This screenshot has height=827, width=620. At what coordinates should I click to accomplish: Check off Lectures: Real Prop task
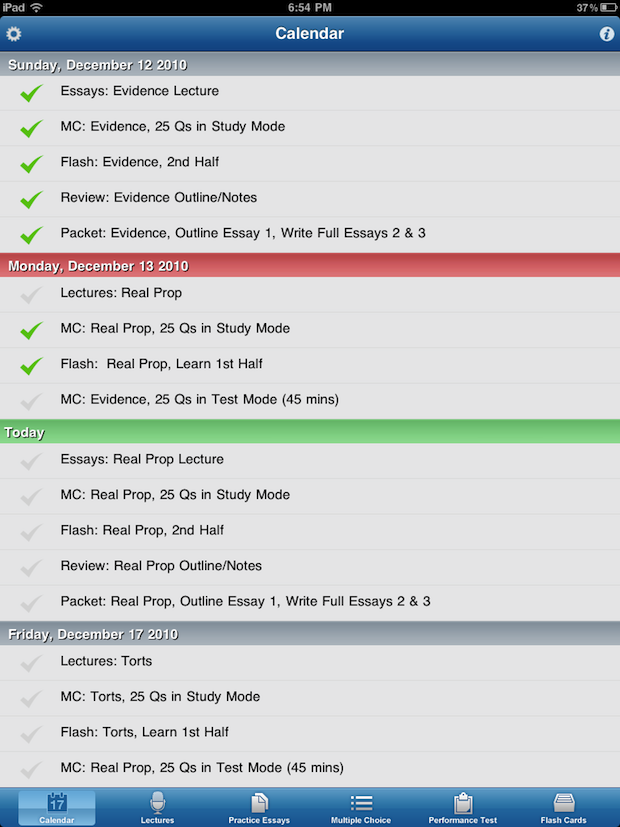[32, 295]
